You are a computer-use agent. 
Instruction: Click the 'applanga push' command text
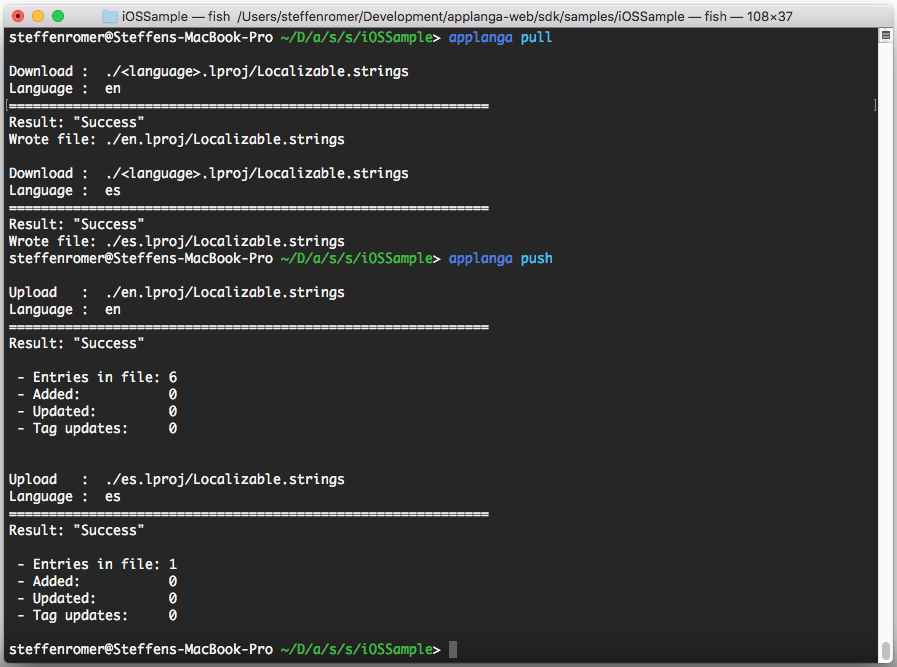pos(501,259)
